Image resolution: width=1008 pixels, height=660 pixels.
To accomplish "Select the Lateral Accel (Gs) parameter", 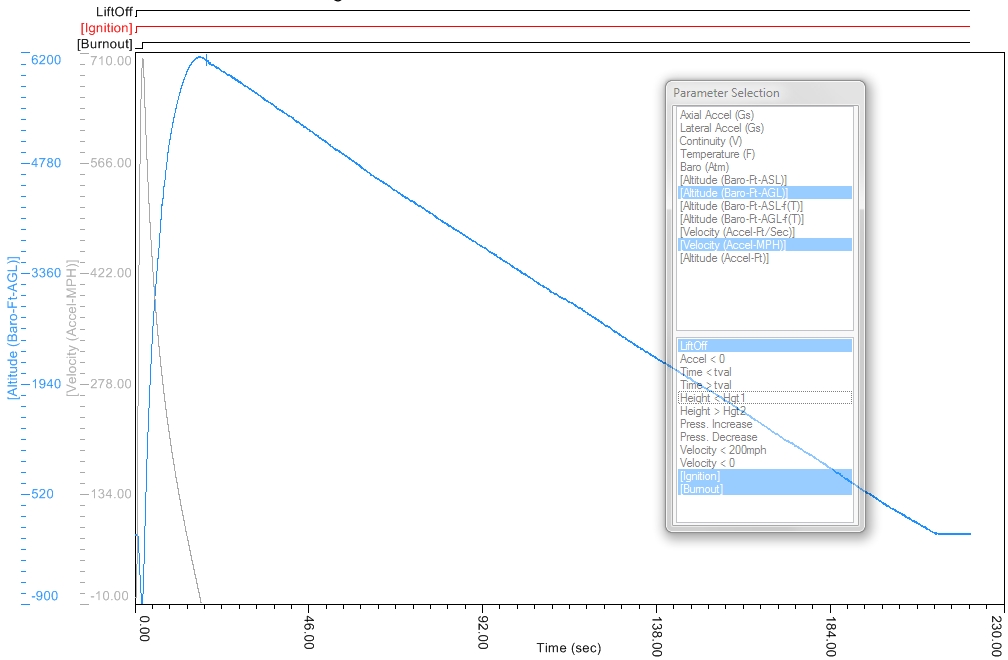I will (764, 128).
